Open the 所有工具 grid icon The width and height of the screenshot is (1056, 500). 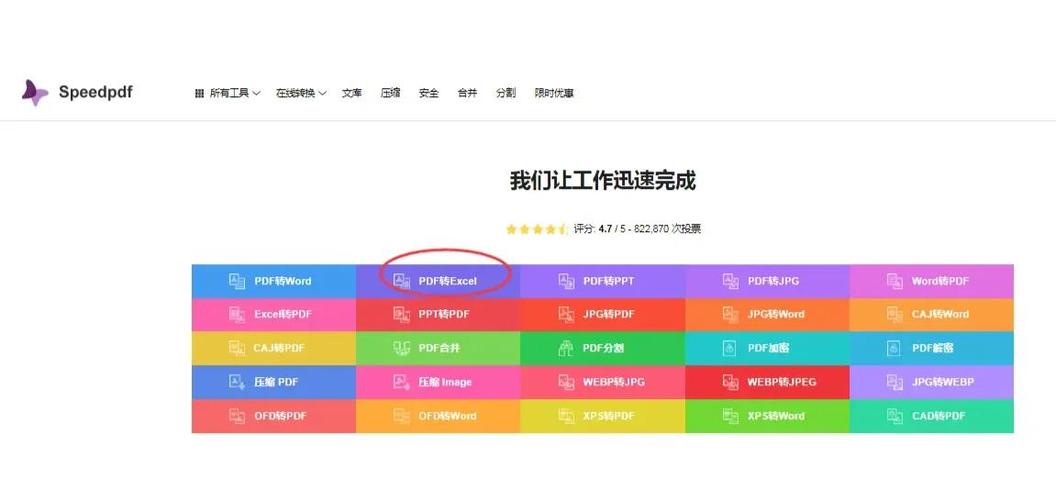[199, 94]
